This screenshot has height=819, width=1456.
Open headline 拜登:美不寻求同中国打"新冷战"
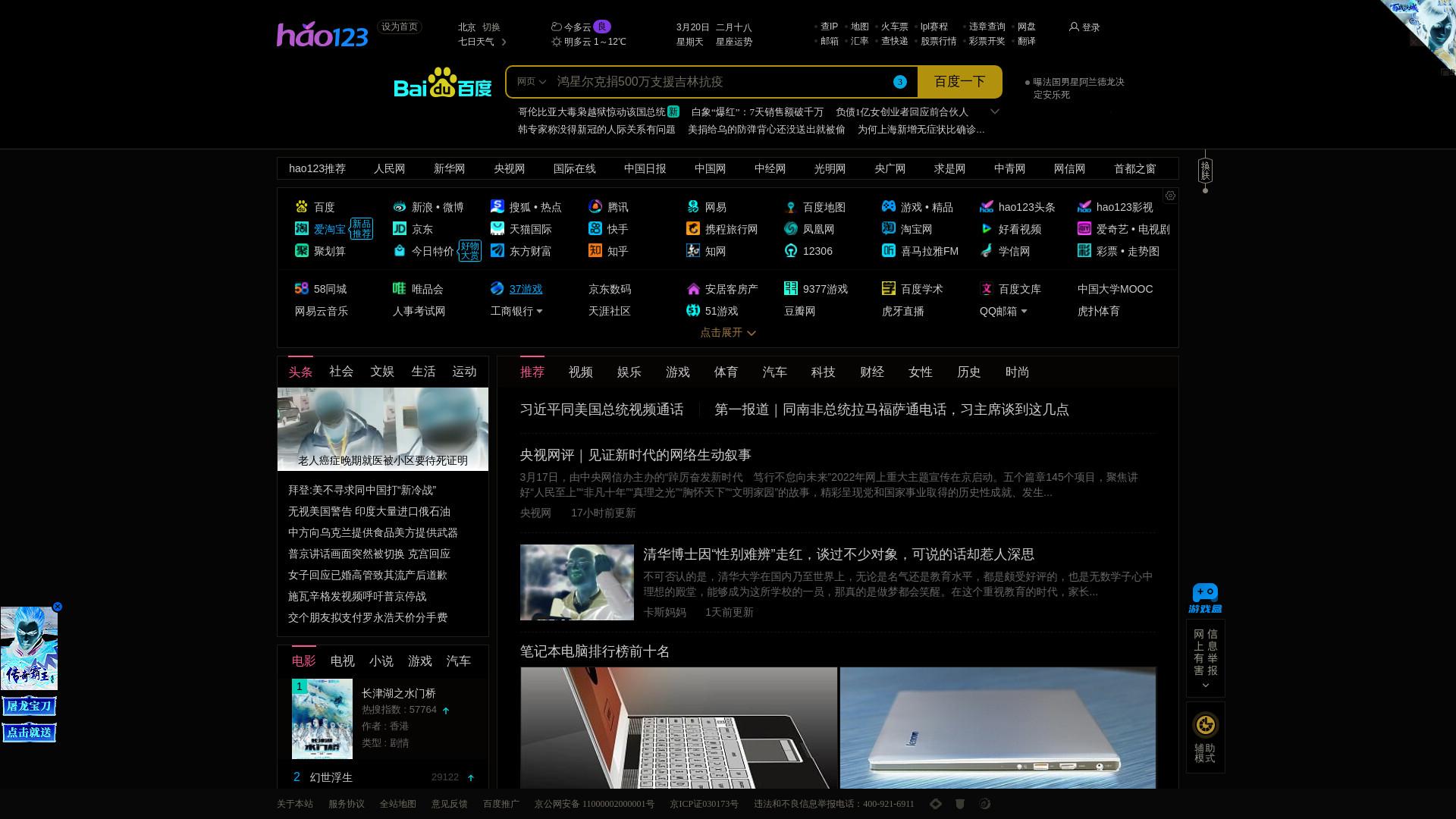[362, 491]
